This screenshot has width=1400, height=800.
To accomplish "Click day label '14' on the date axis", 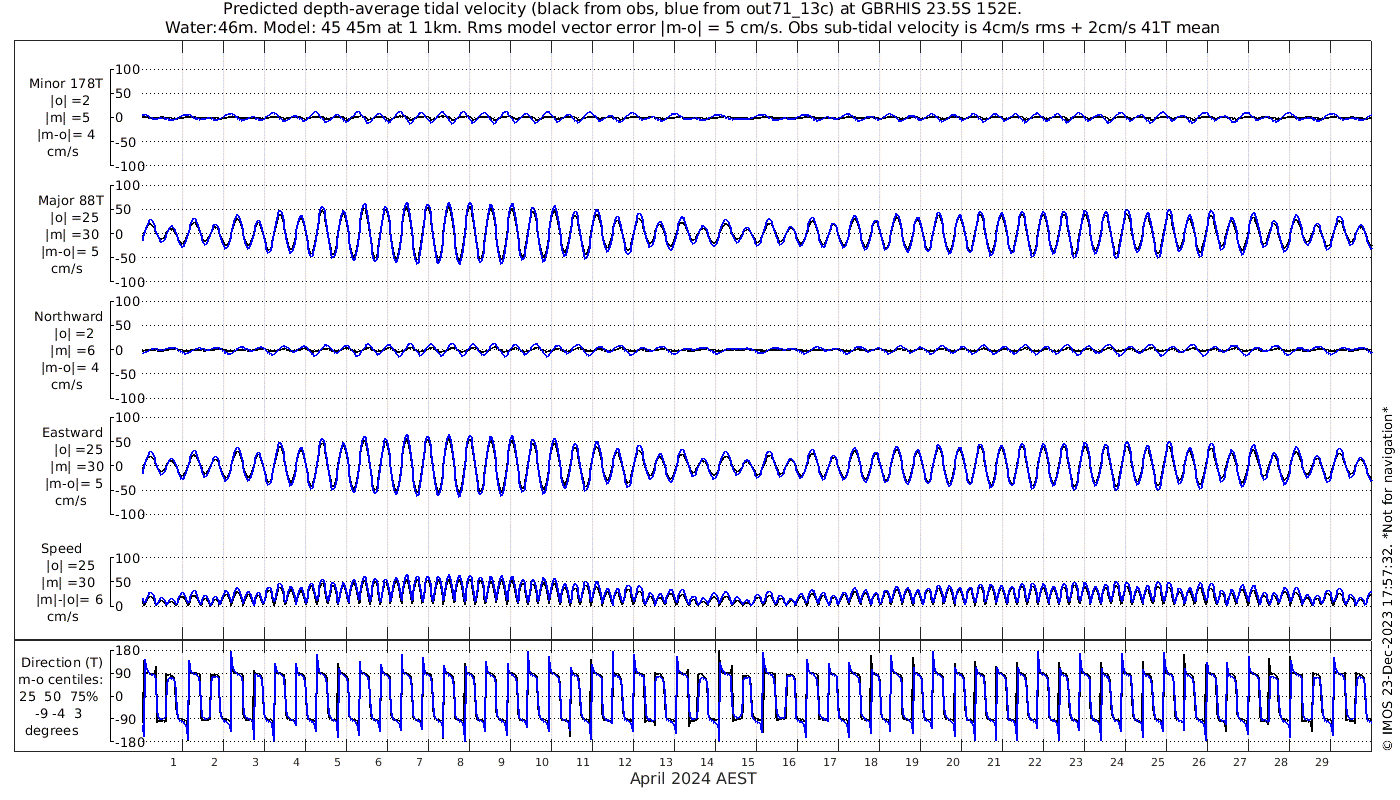I will coord(706,762).
